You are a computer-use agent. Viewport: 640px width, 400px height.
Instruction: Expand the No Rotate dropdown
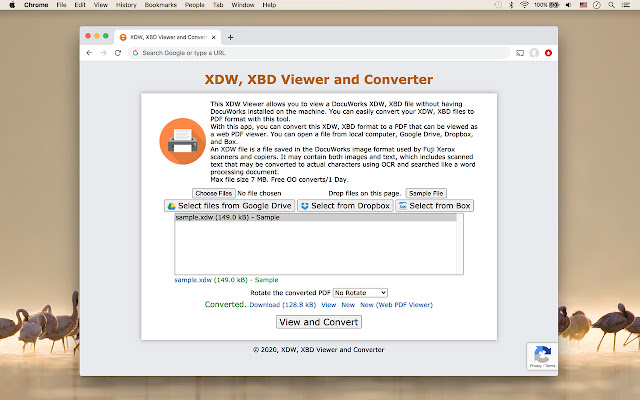point(360,293)
